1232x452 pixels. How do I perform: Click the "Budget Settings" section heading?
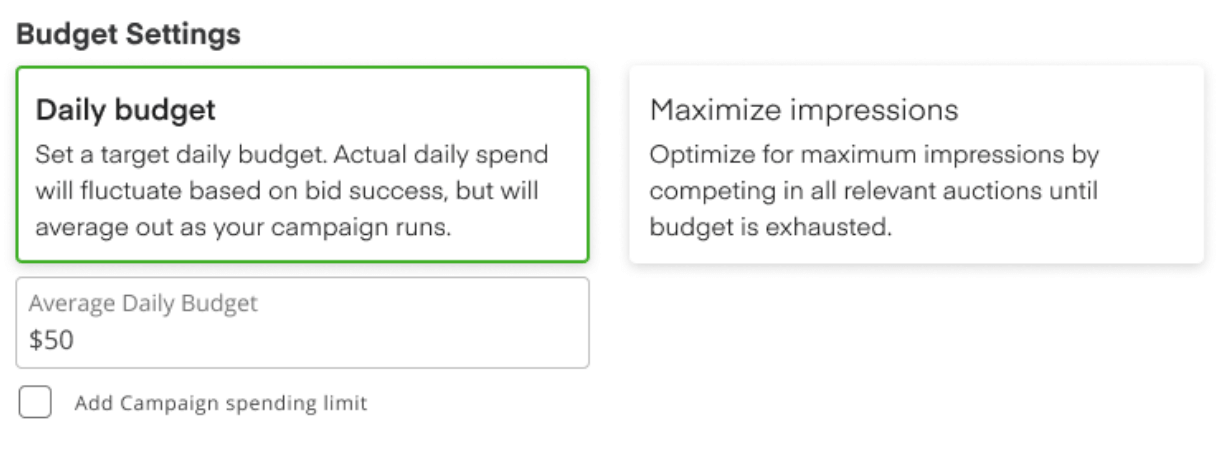pos(129,34)
